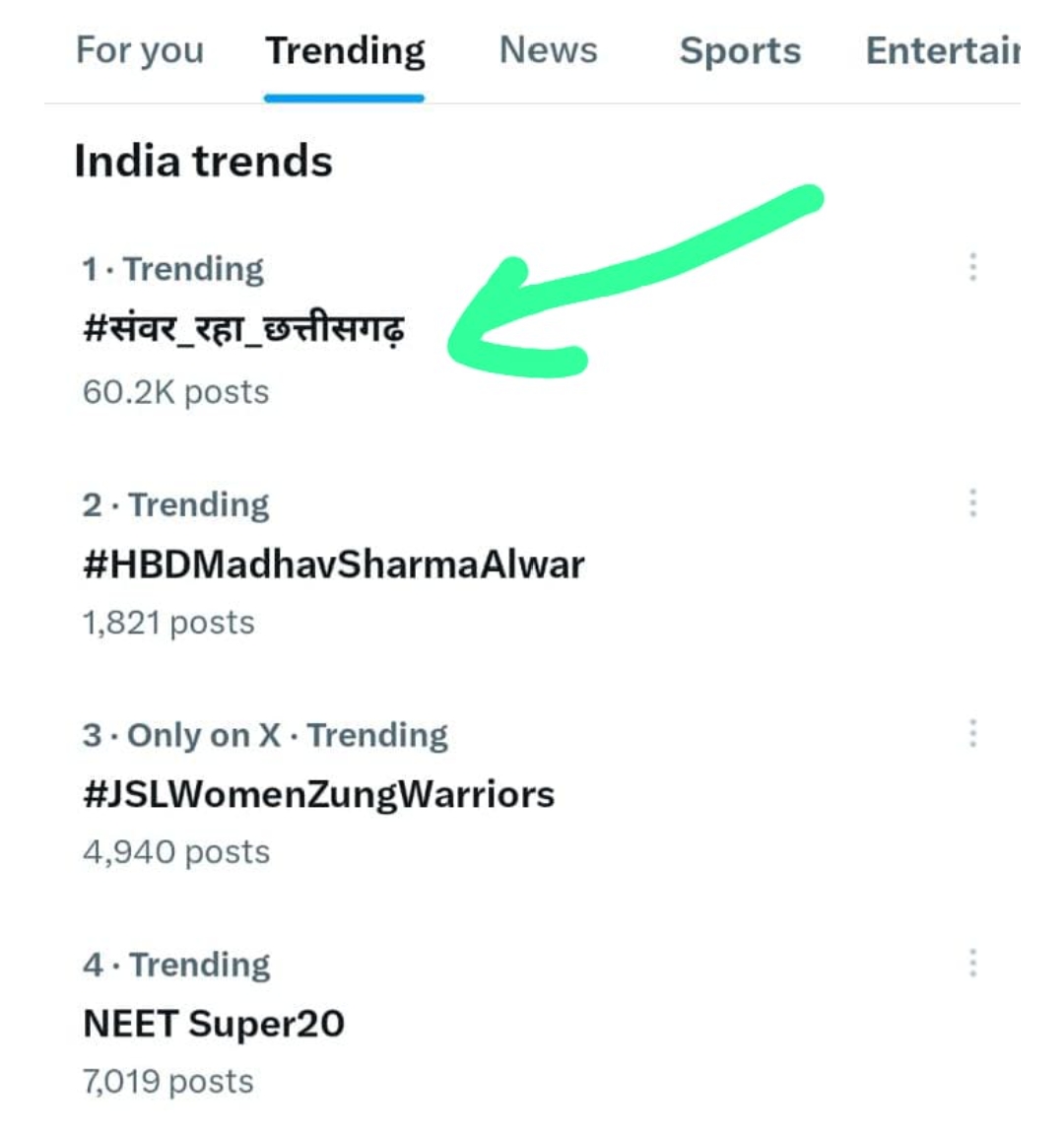The image size is (1064, 1135).
Task: Click the '1 · Trending' rank label
Action: point(173,269)
